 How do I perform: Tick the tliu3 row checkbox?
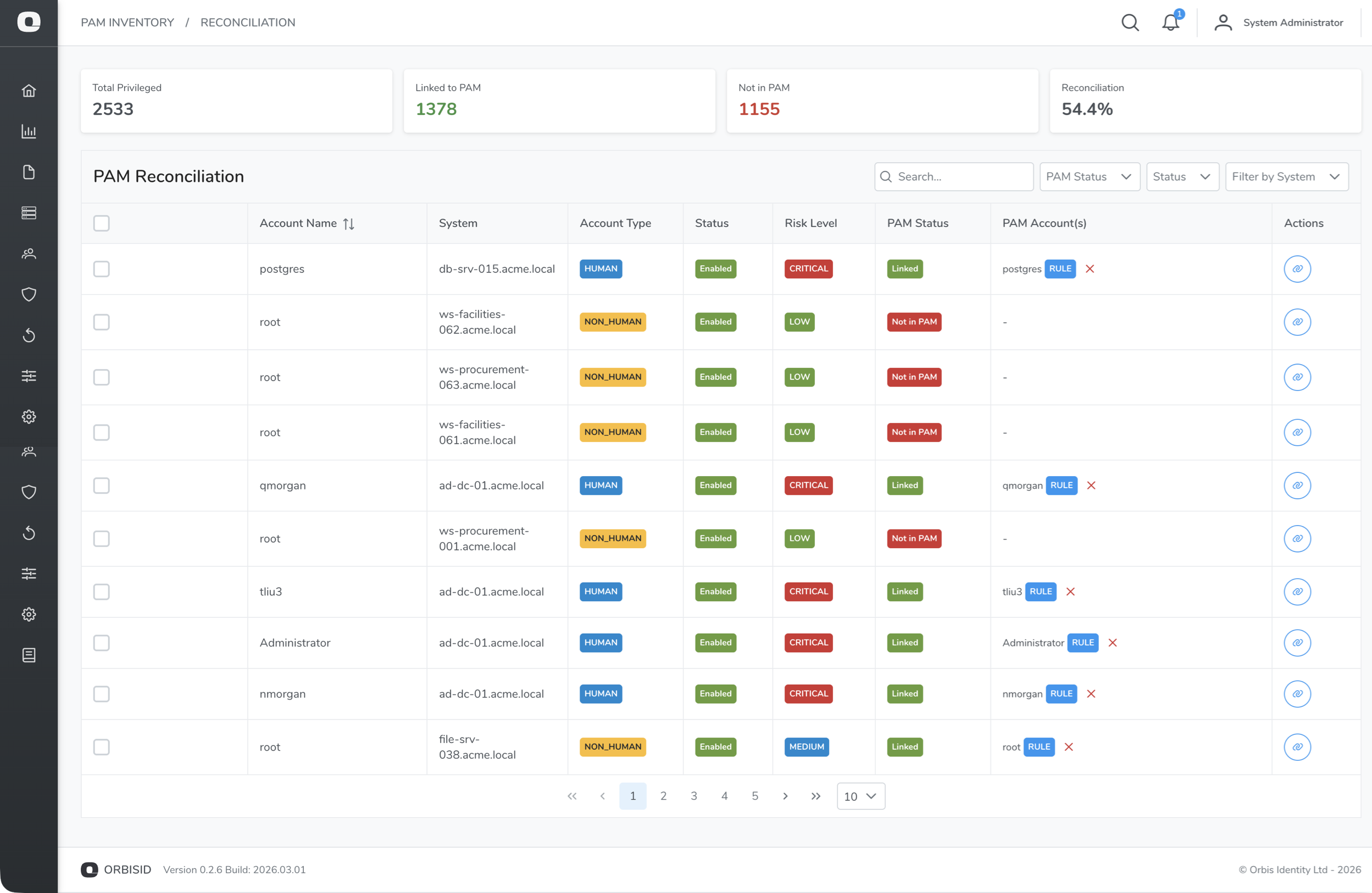102,591
